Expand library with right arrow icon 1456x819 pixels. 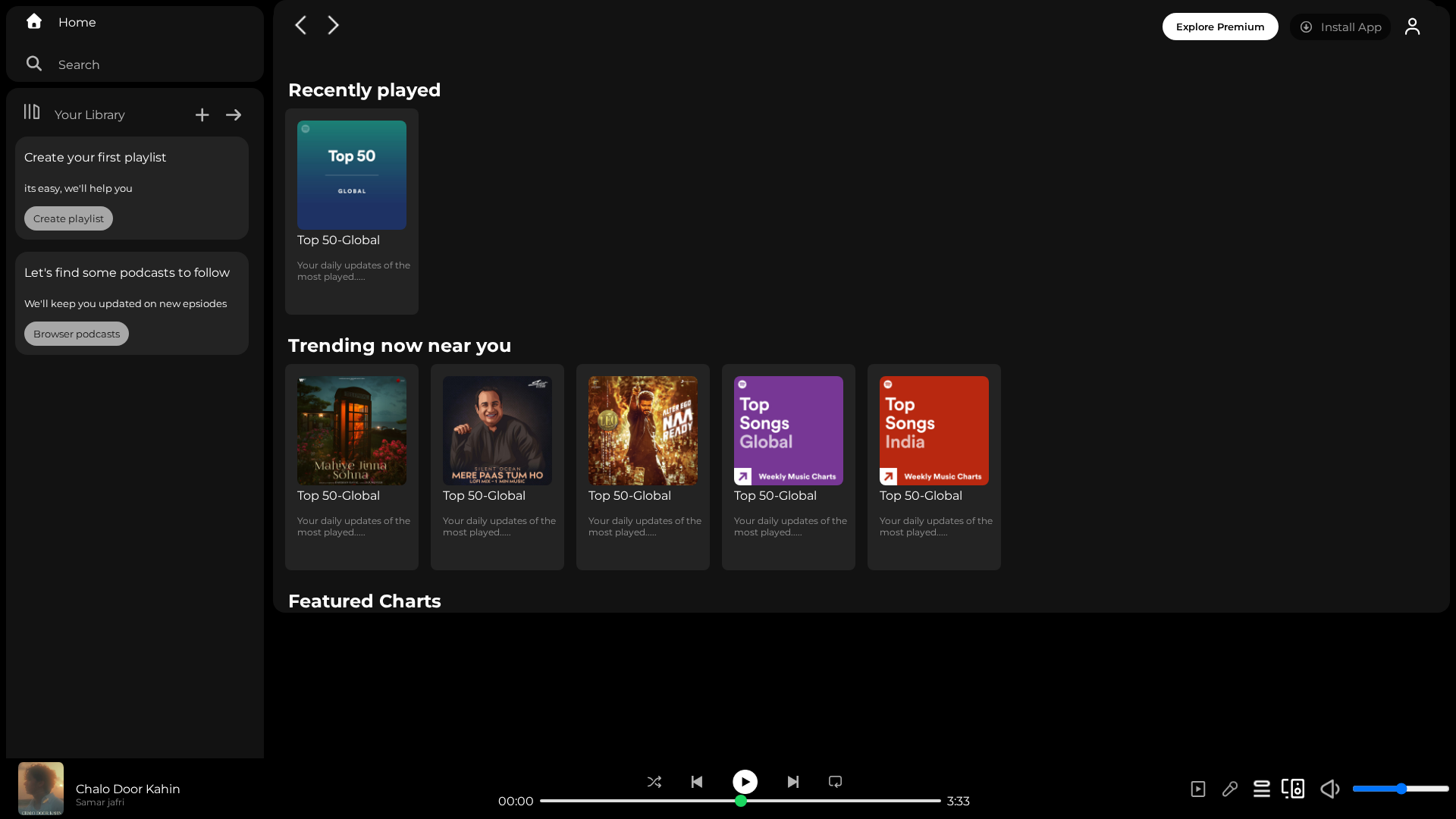(x=234, y=115)
